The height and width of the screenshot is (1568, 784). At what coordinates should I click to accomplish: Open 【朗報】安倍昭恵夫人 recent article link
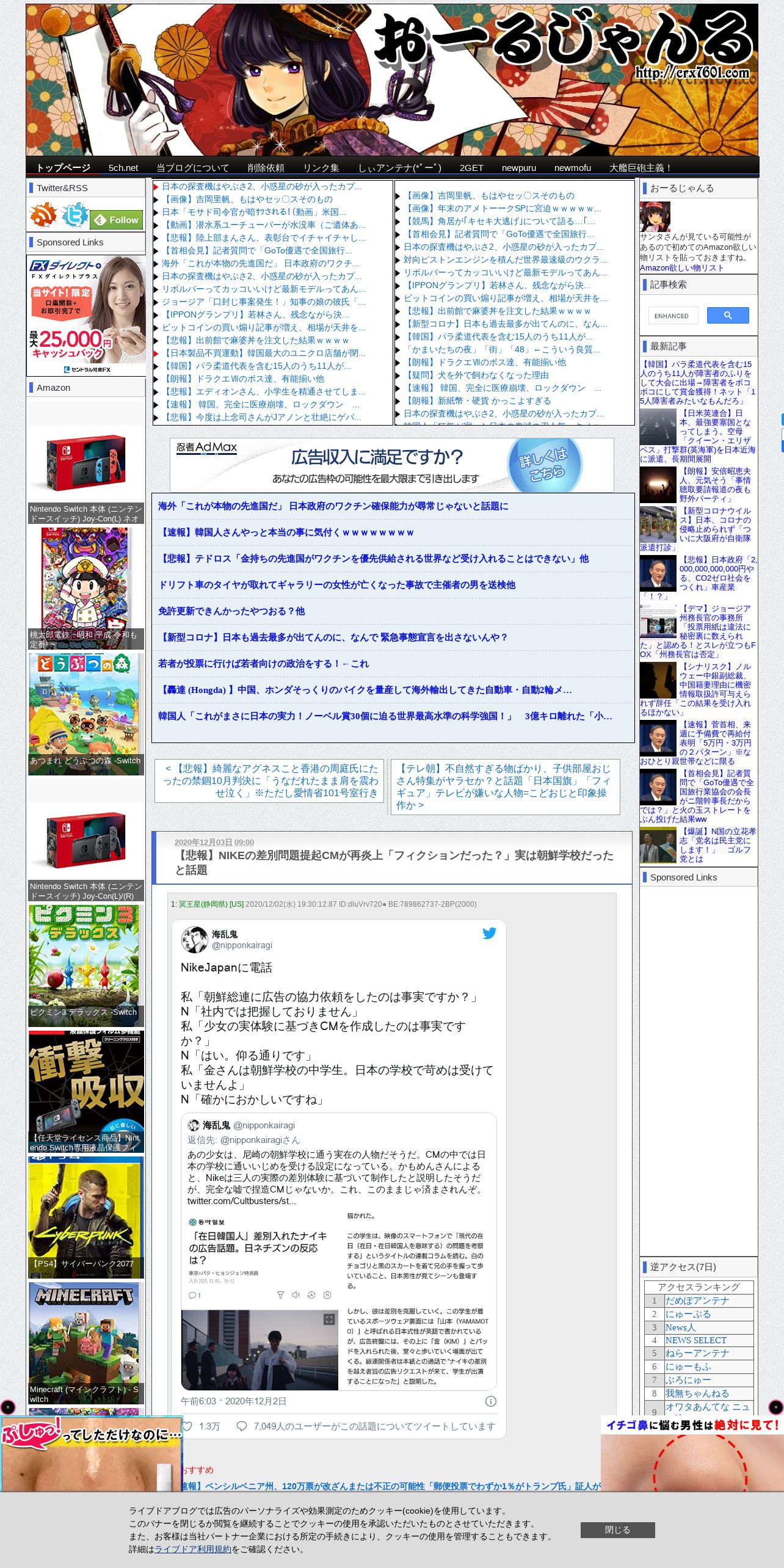[716, 485]
